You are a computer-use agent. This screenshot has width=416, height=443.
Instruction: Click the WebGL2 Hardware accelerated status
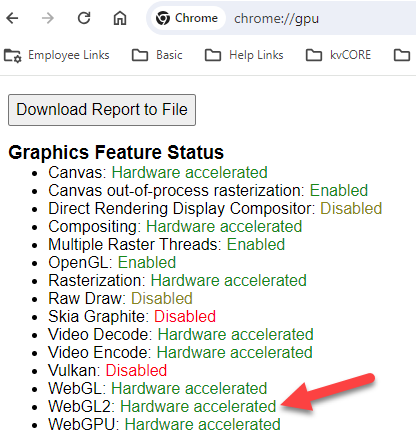(198, 406)
